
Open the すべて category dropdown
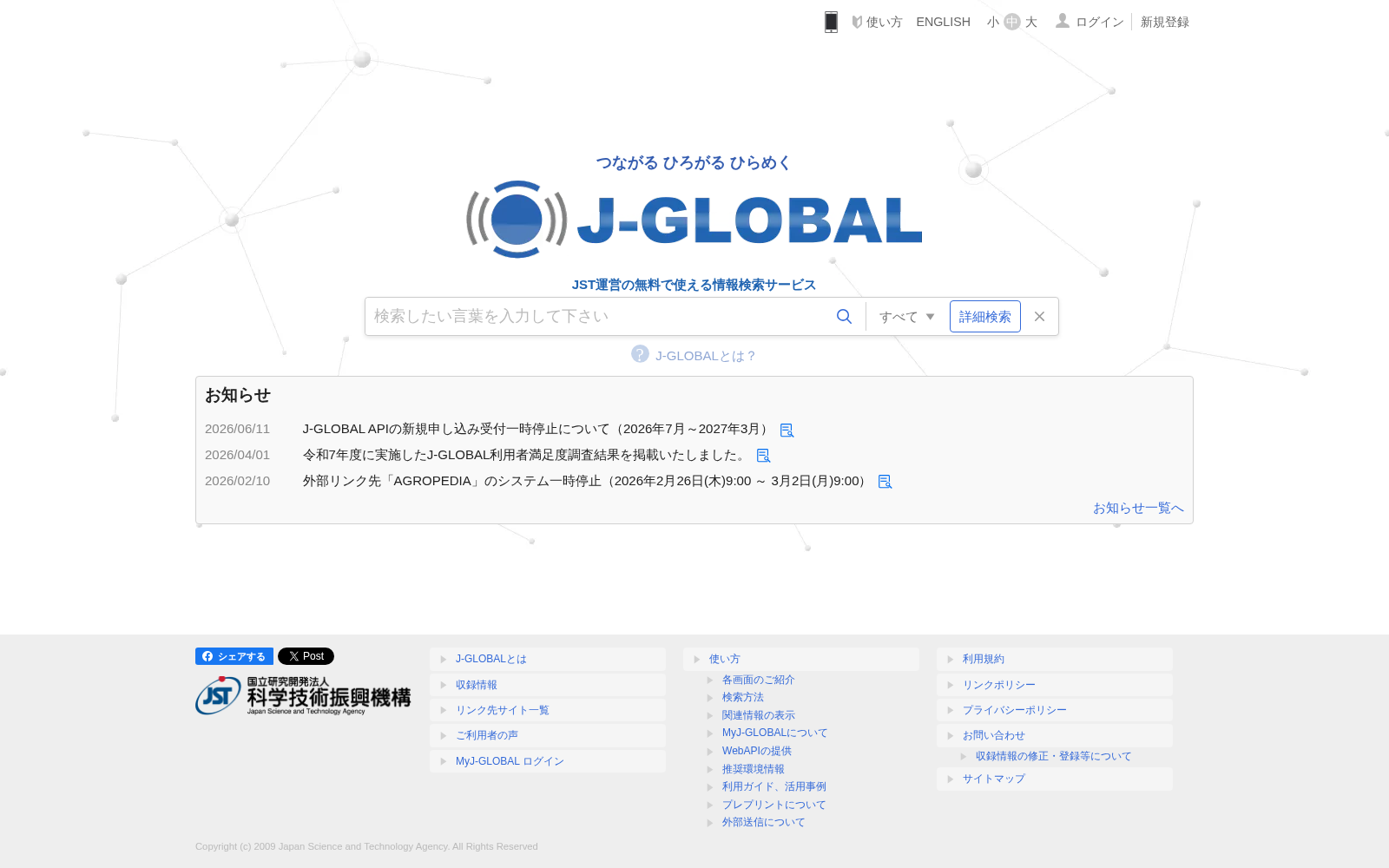click(x=906, y=317)
